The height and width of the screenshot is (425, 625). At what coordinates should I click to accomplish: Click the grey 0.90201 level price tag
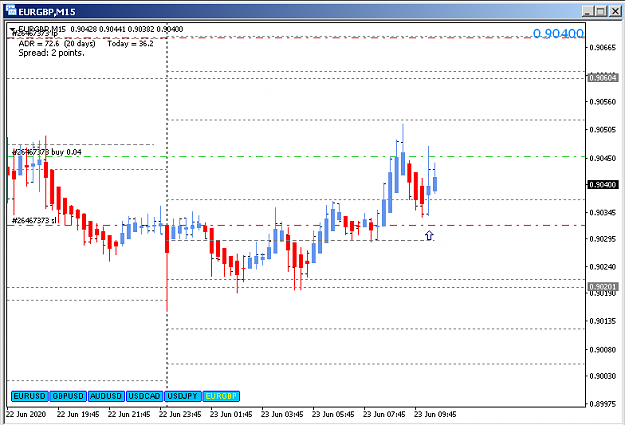(603, 287)
